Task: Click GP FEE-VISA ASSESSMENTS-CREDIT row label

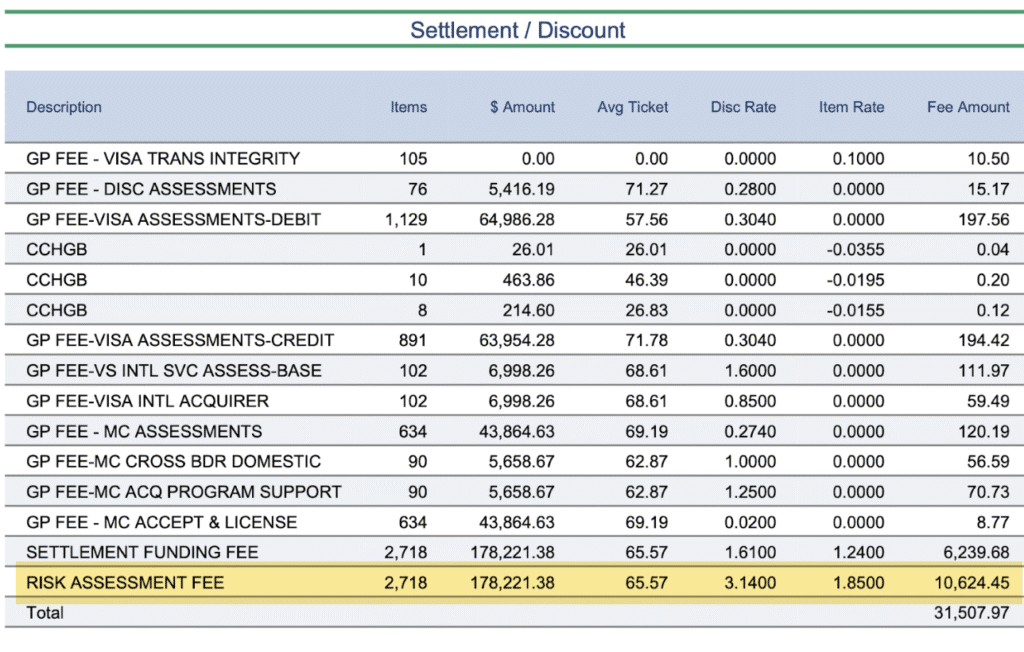Action: point(180,340)
